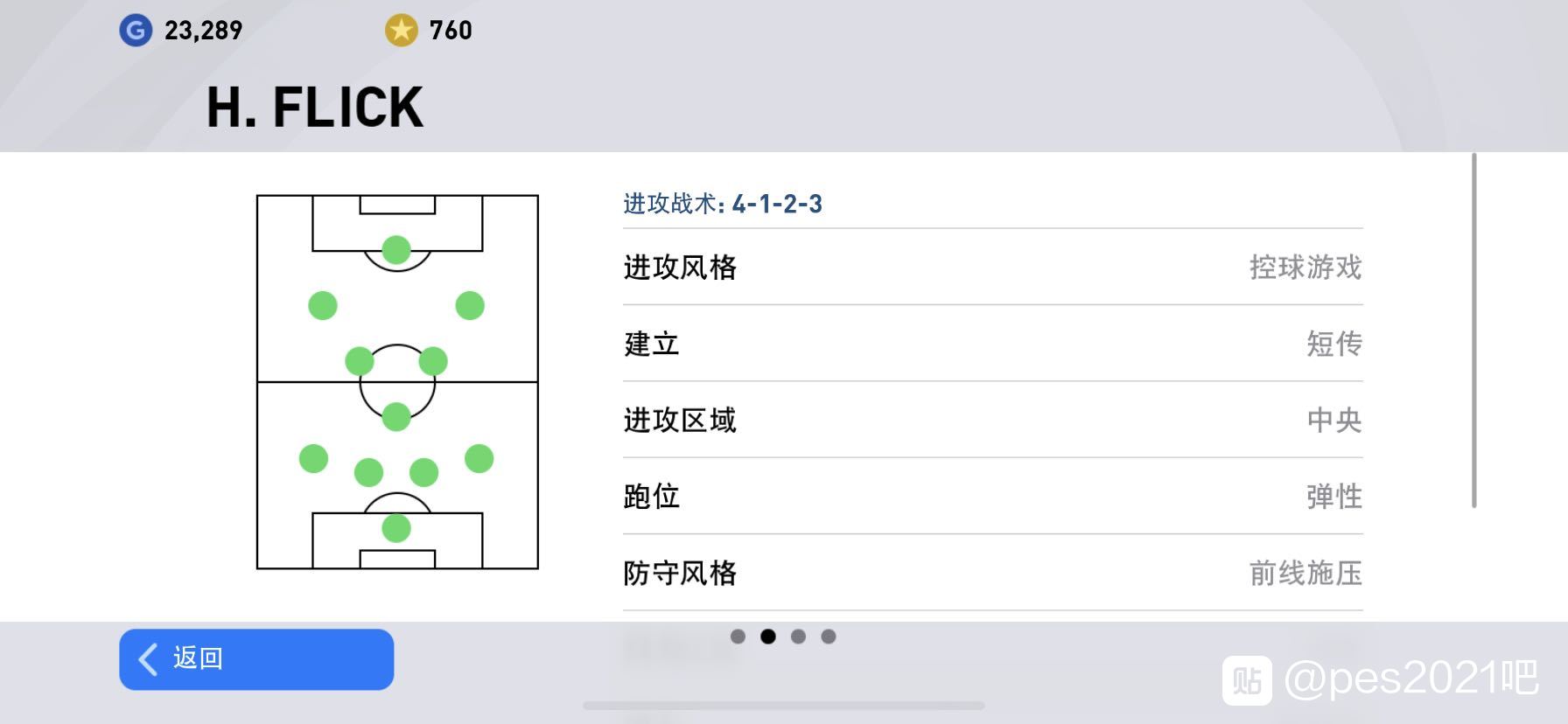Click the 返回 back button
Viewport: 1568px width, 724px height.
[x=256, y=659]
